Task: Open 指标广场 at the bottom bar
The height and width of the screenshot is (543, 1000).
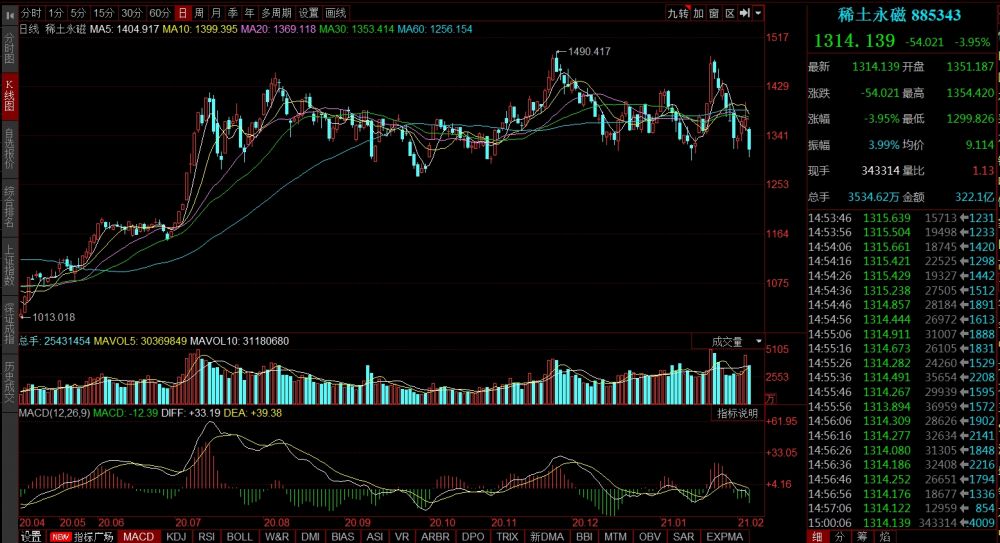Action: click(96, 536)
